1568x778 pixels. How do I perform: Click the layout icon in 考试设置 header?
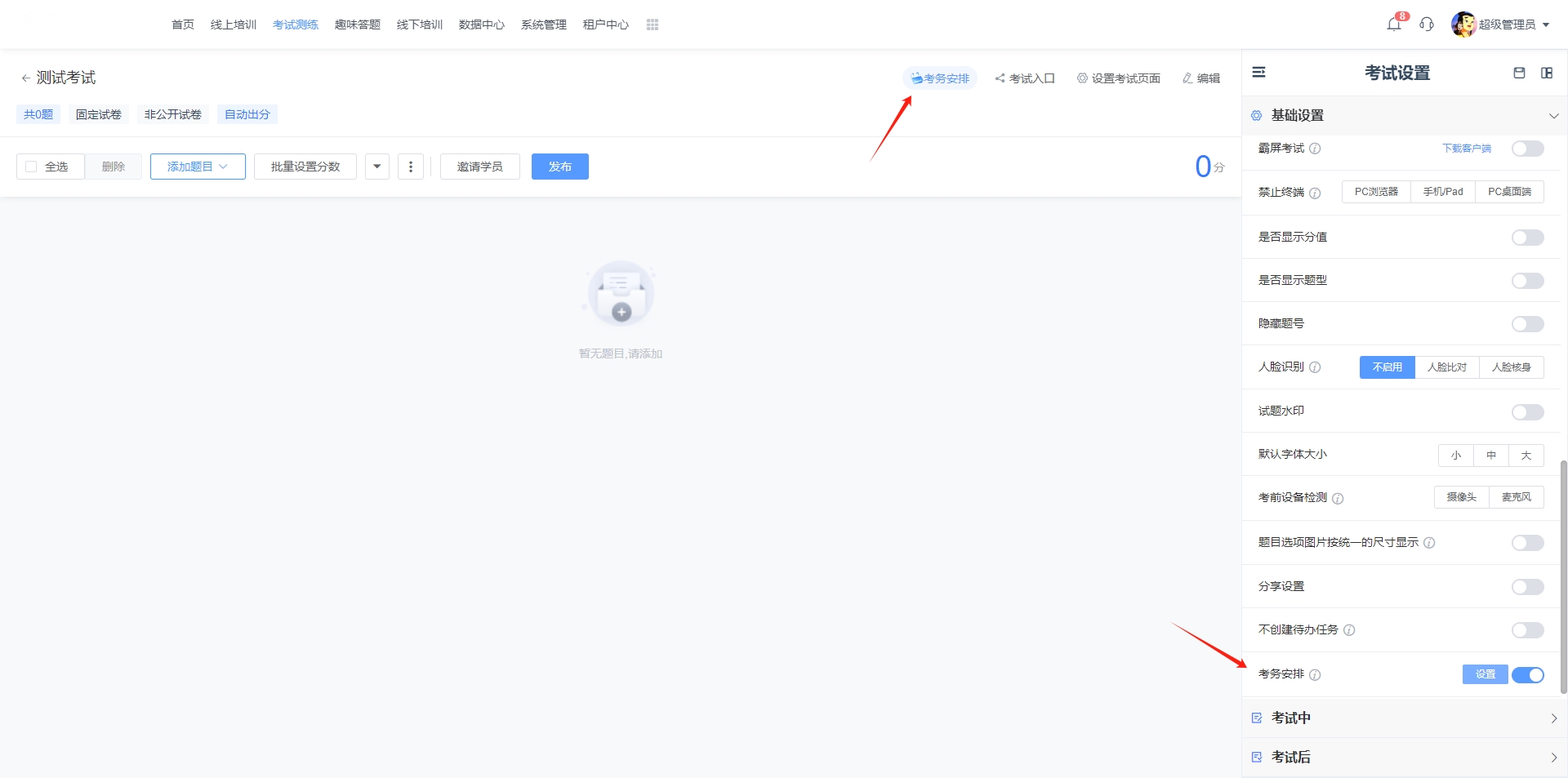click(1547, 73)
